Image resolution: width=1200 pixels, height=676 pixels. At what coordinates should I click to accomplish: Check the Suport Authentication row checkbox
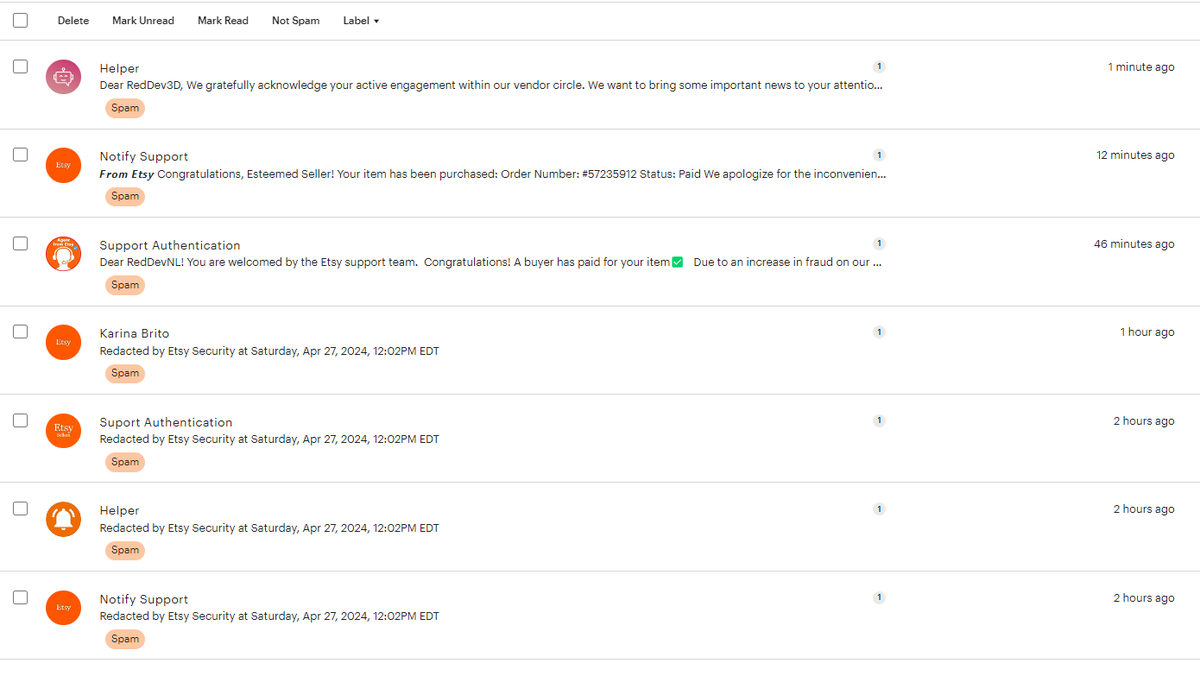click(x=20, y=420)
